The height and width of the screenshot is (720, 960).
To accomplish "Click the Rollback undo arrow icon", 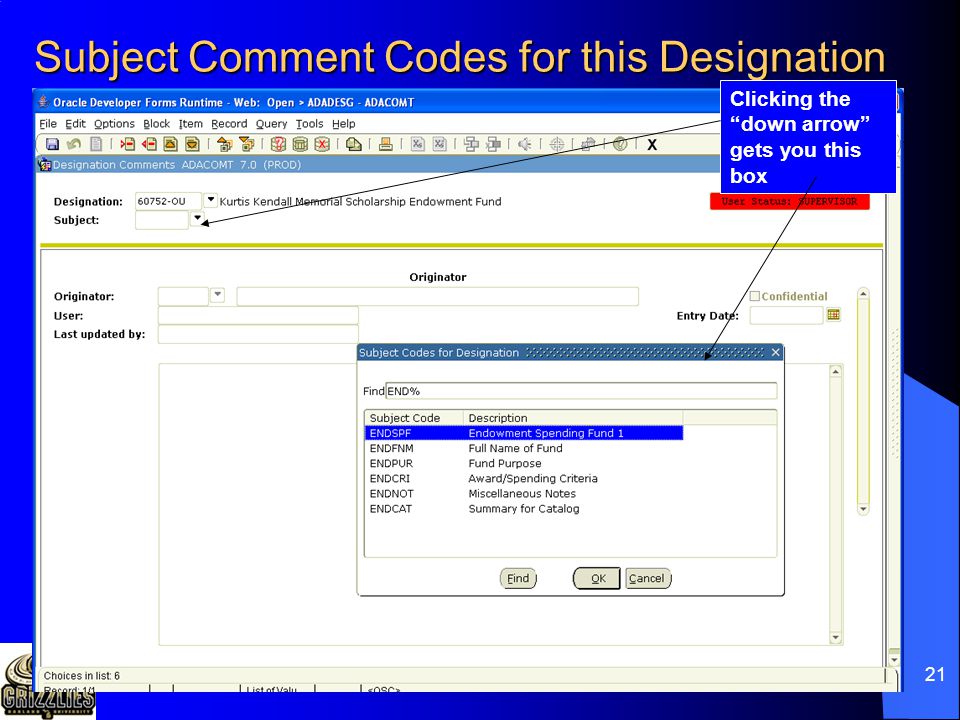I will point(74,144).
